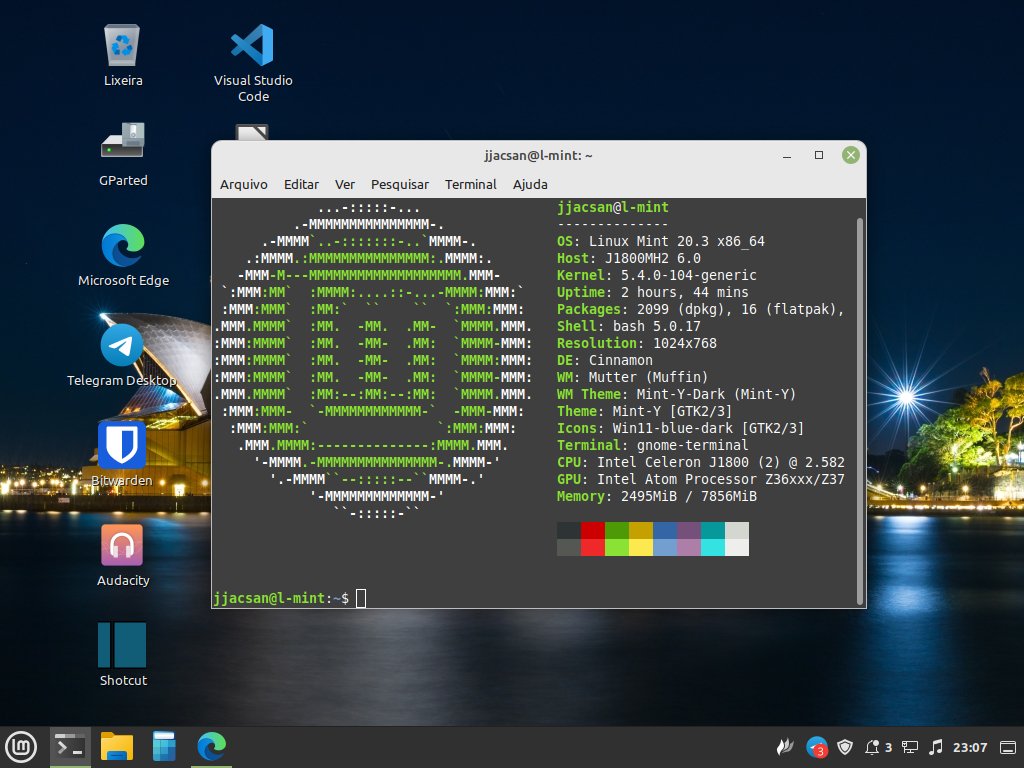Screen dimensions: 1024x768
Task: Launch Edge from the taskbar
Action: point(210,746)
